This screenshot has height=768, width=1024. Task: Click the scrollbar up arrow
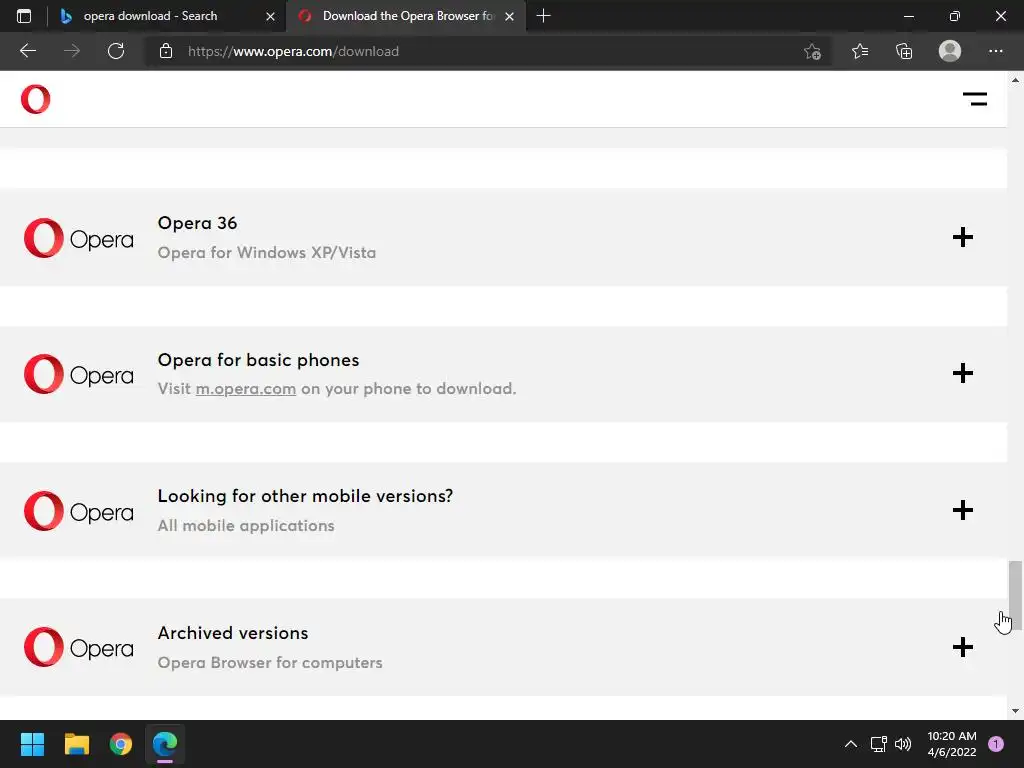tap(1015, 80)
